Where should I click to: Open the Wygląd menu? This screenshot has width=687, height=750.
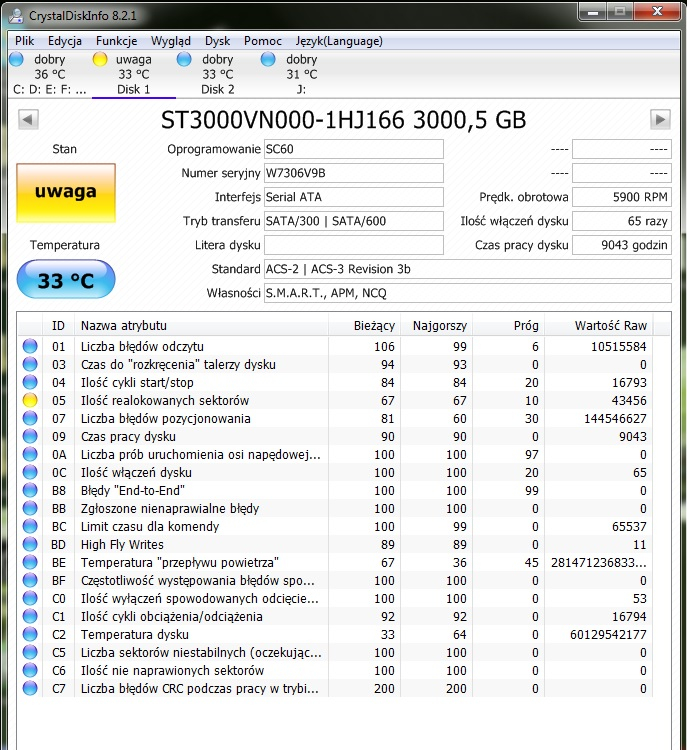point(171,41)
